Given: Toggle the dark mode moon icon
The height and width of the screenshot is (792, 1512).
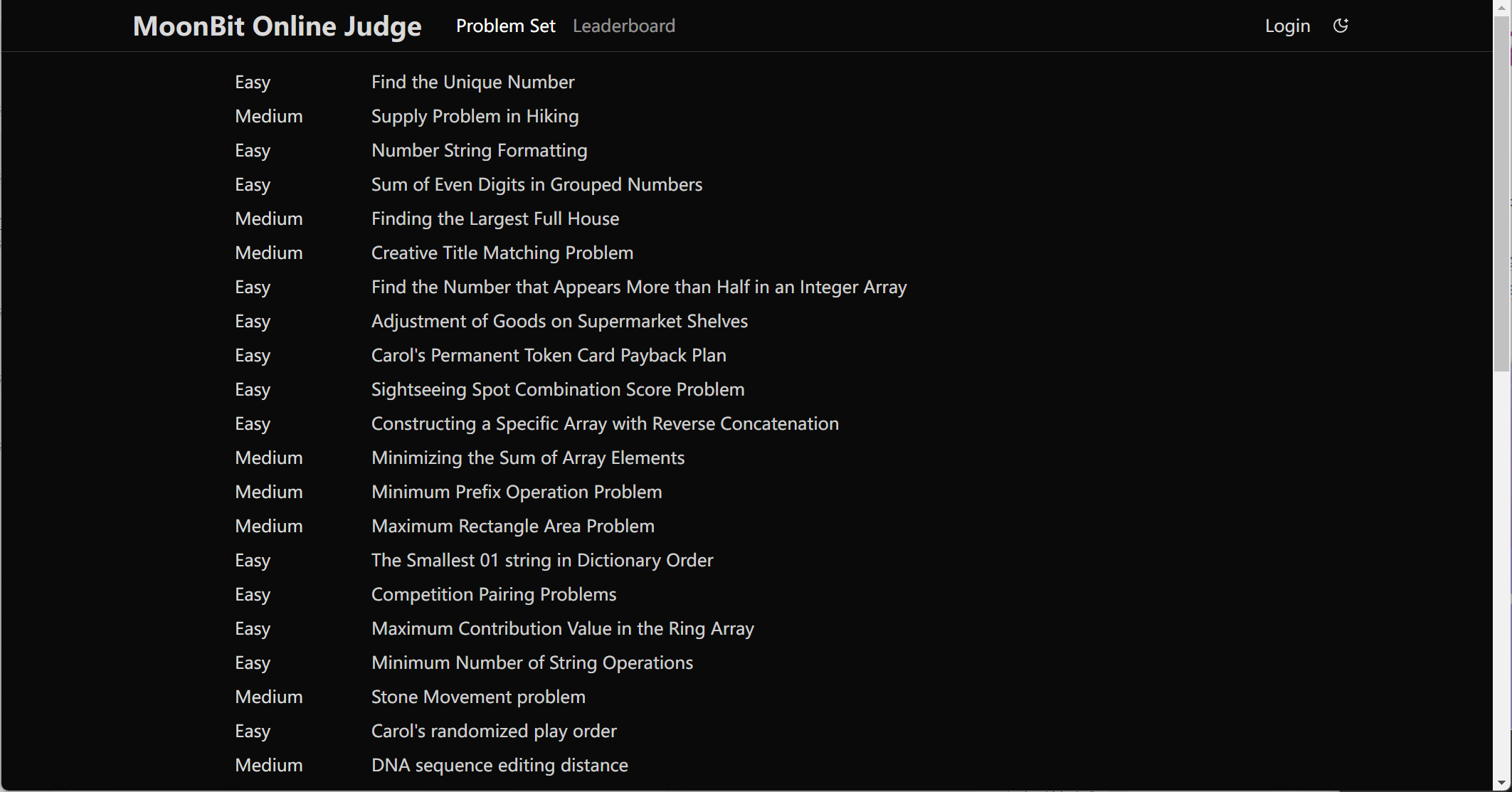Looking at the screenshot, I should [1341, 26].
